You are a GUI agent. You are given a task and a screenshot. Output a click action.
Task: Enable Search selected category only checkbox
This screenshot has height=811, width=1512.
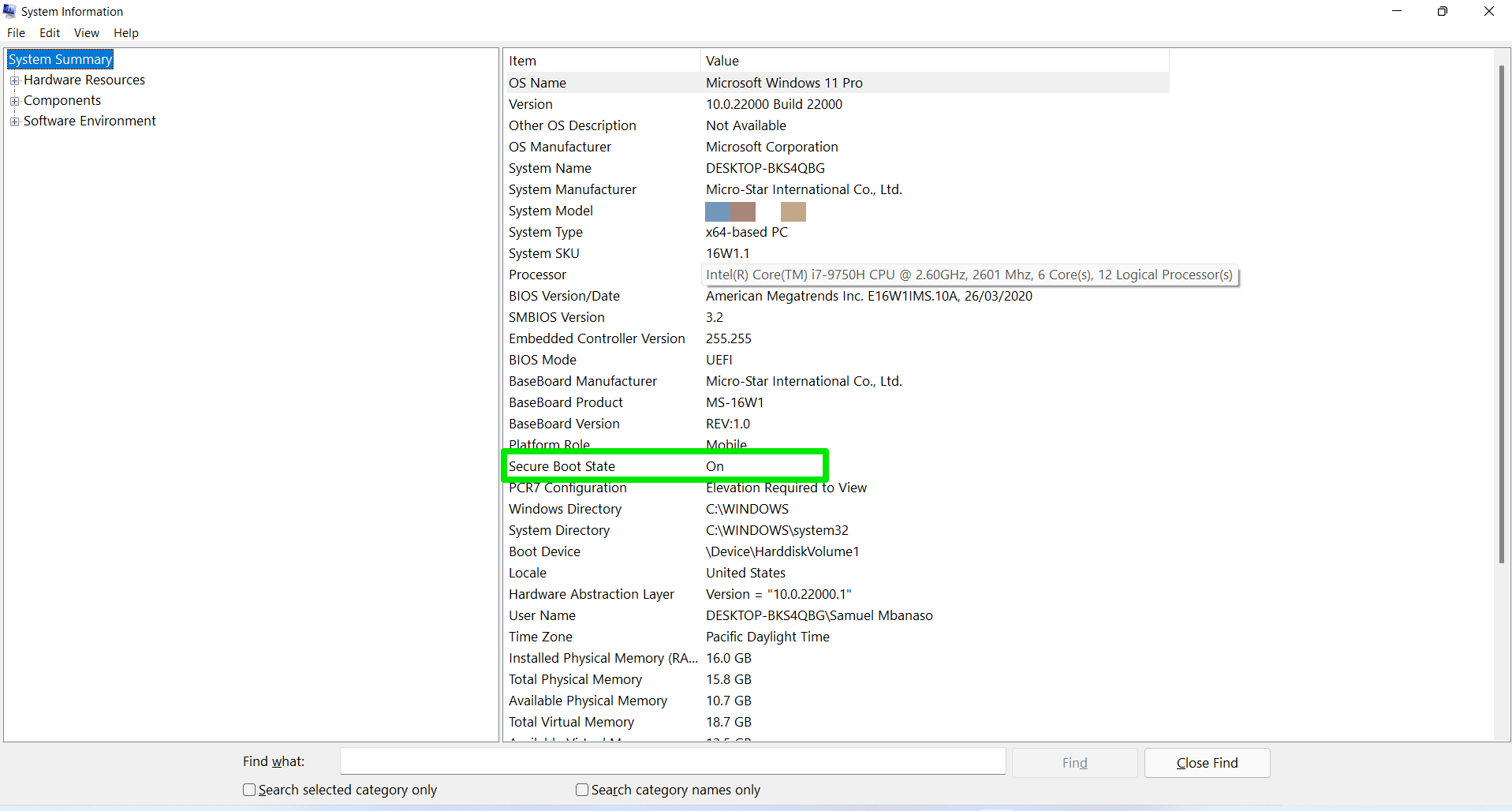[x=249, y=790]
